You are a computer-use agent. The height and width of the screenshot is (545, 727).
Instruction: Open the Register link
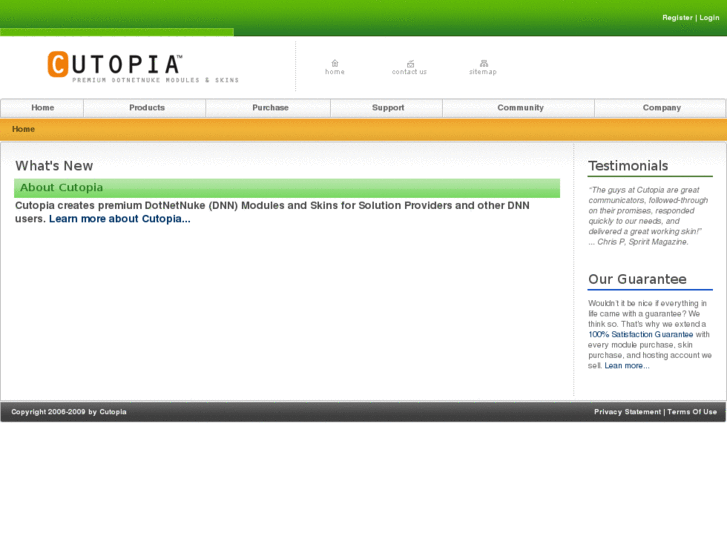pos(677,18)
